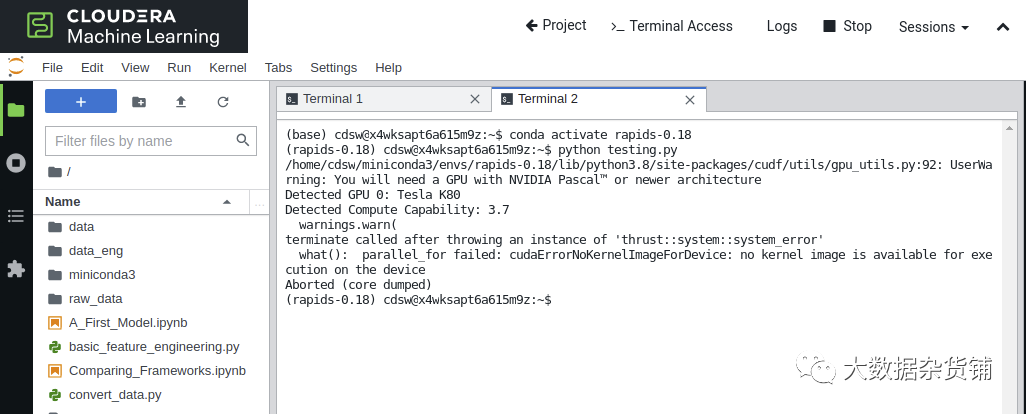Close the Terminal 1 tab
1026x414 pixels.
pyautogui.click(x=475, y=99)
